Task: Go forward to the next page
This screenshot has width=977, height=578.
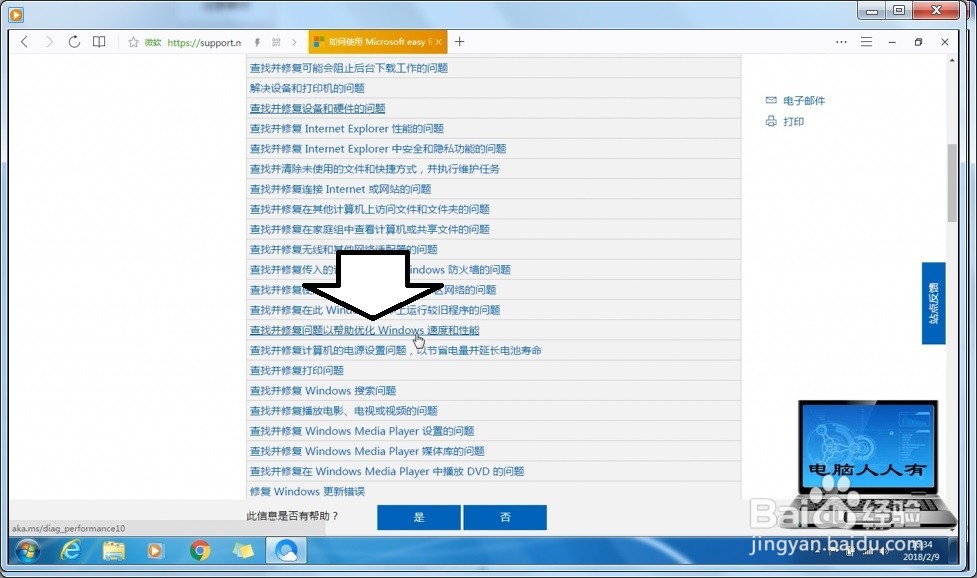Action: click(49, 42)
